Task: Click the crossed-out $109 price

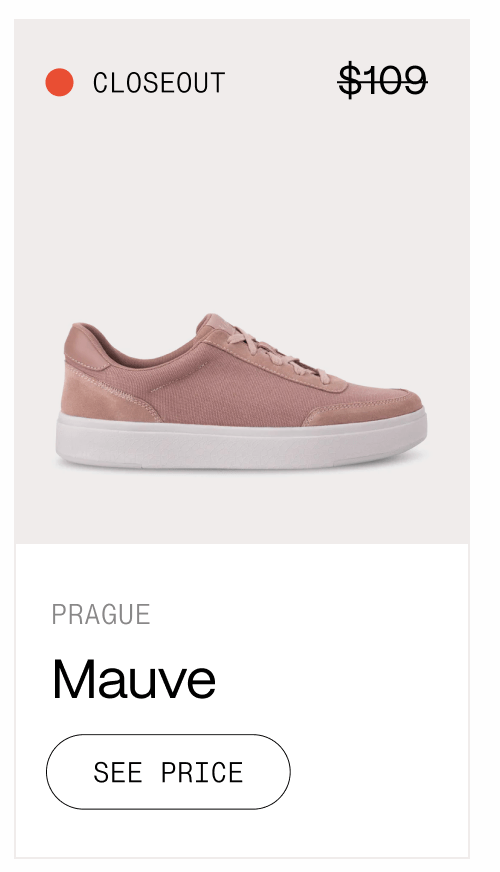Action: tap(383, 81)
